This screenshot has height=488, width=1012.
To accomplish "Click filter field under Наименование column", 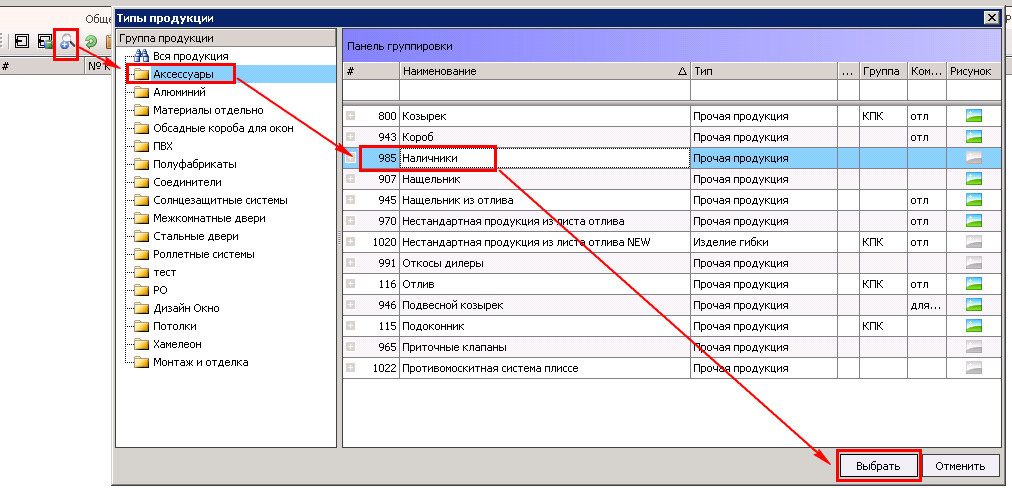I will pos(545,90).
